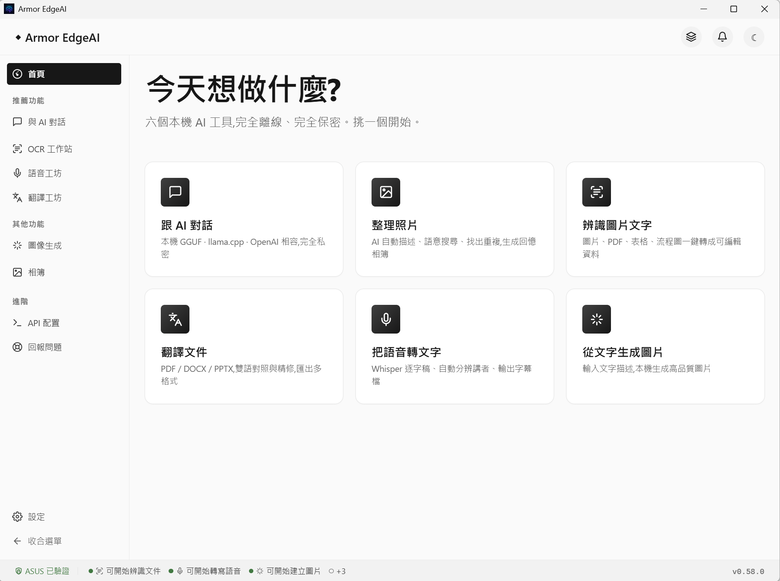Open 相簿 in sidebar

click(64, 272)
